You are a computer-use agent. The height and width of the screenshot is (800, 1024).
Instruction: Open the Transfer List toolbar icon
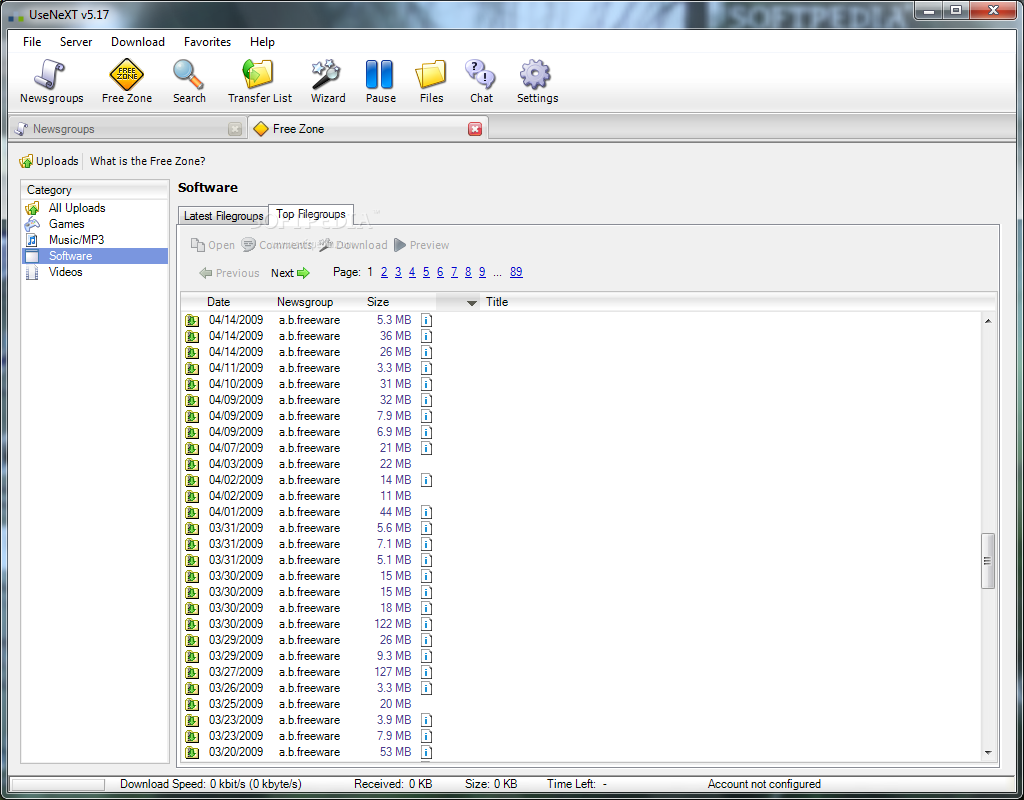tap(259, 81)
